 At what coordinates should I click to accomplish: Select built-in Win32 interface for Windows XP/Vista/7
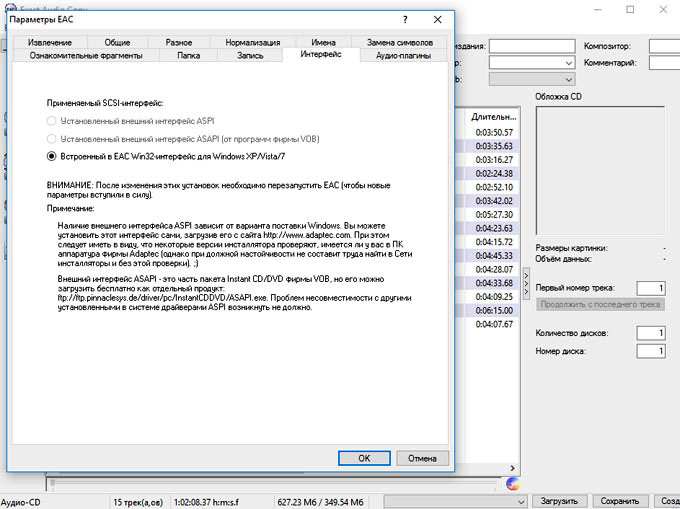[x=52, y=157]
